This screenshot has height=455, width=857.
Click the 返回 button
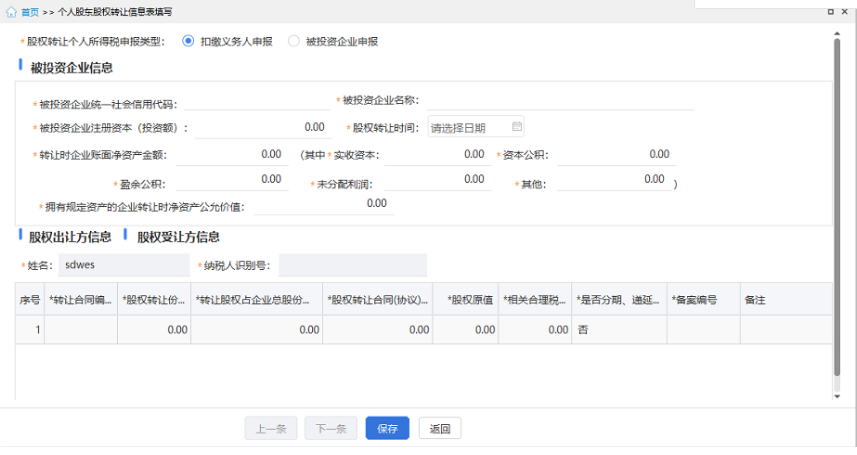pyautogui.click(x=440, y=429)
